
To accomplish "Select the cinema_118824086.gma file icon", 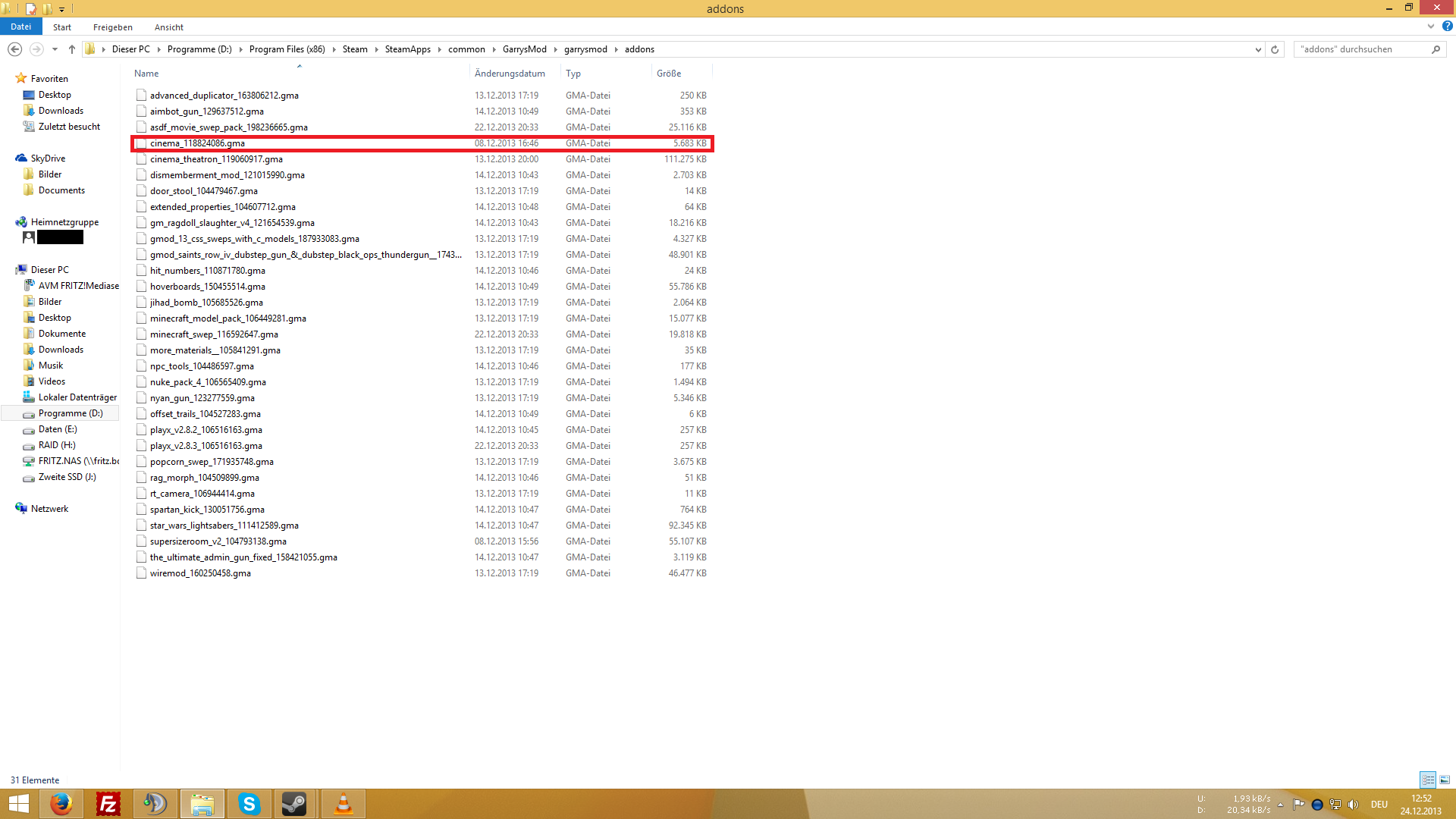I will 141,143.
